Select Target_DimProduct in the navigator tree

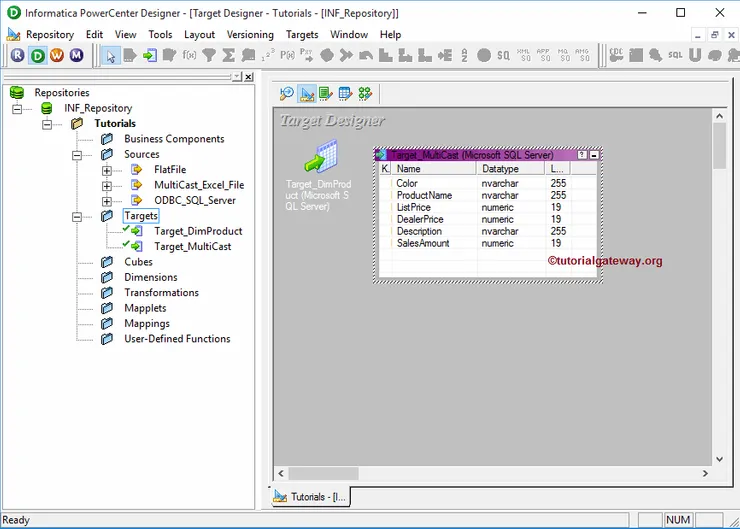point(198,231)
